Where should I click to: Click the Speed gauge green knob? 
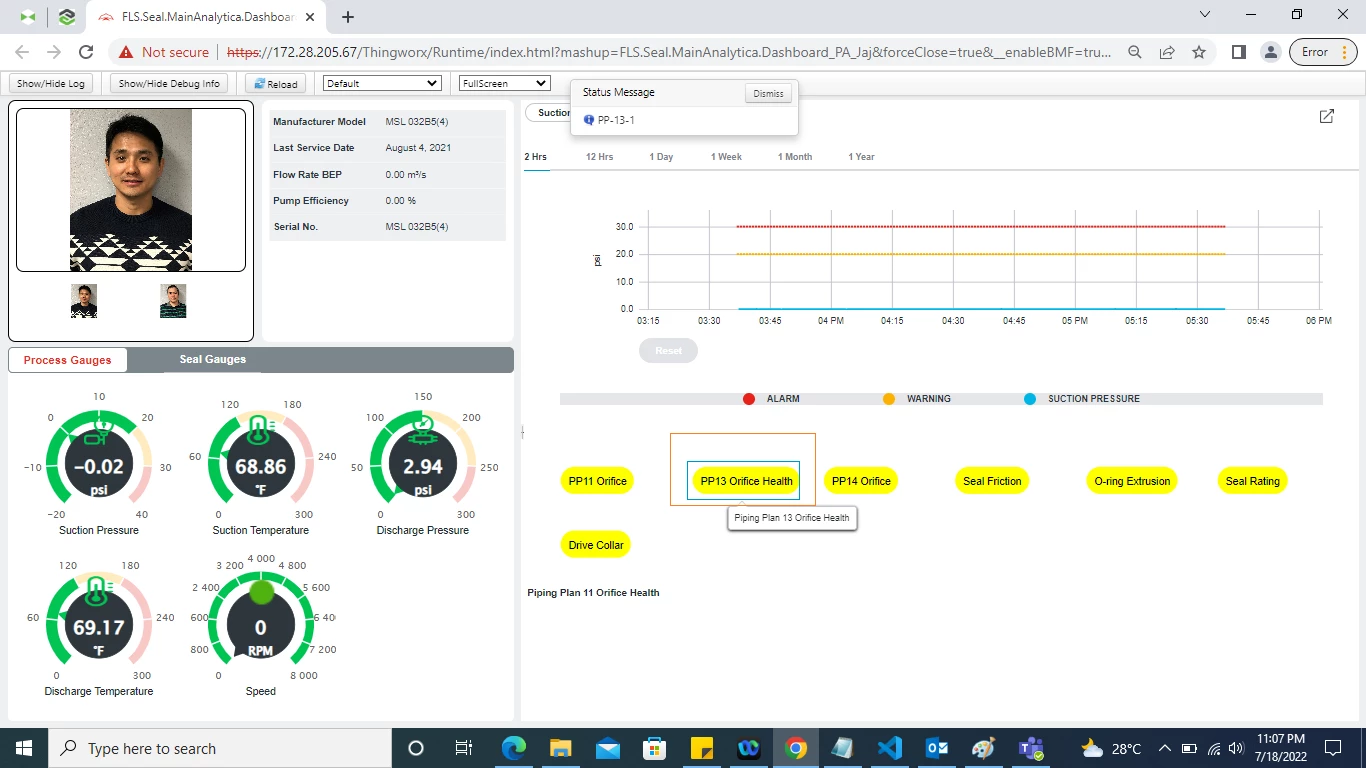(x=261, y=592)
